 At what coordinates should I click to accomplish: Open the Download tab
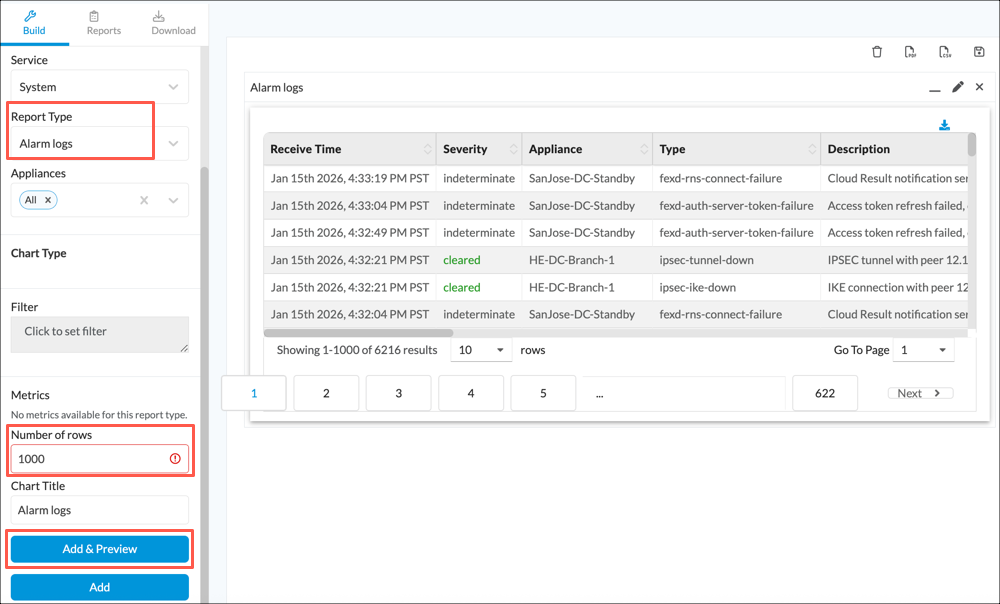[x=173, y=22]
